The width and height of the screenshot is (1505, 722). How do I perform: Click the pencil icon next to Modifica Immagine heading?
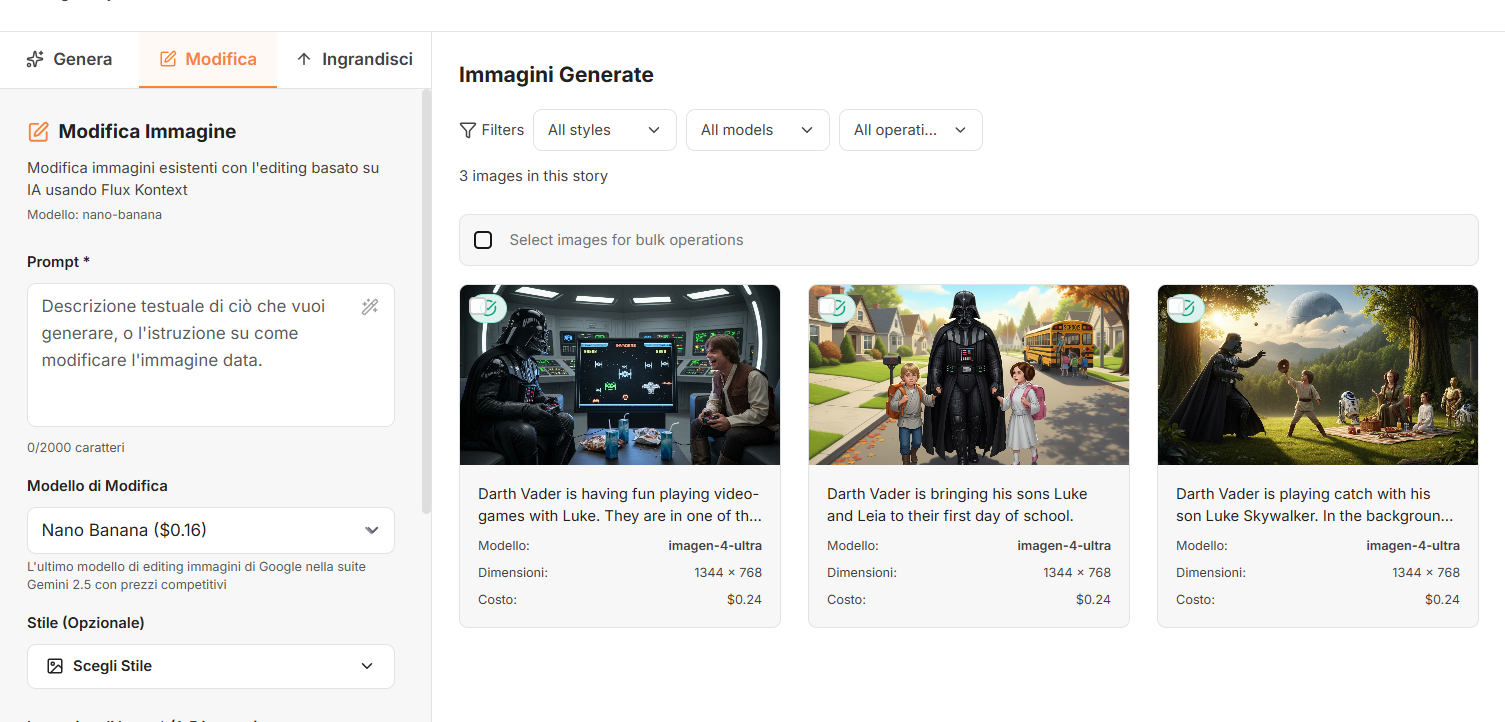click(38, 132)
